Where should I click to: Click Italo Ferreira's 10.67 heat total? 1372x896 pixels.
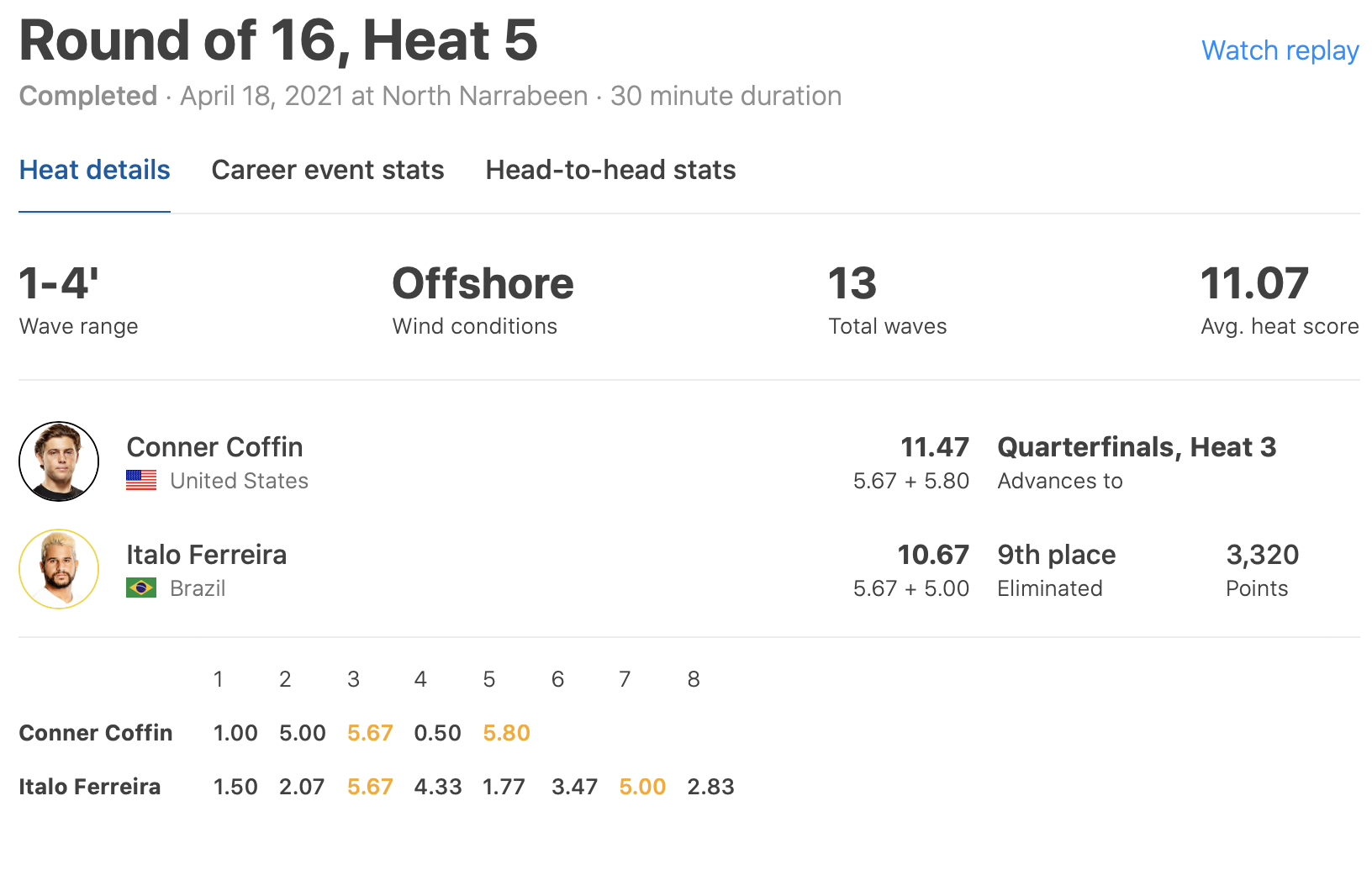click(932, 554)
